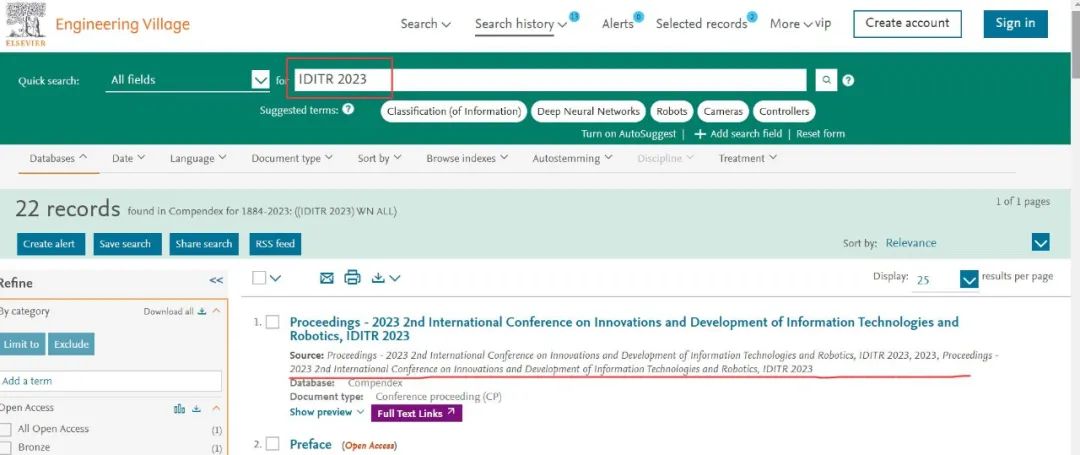Screen dimensions: 1080x455
Task: Download Open Access facet data icon
Action: tap(196, 409)
